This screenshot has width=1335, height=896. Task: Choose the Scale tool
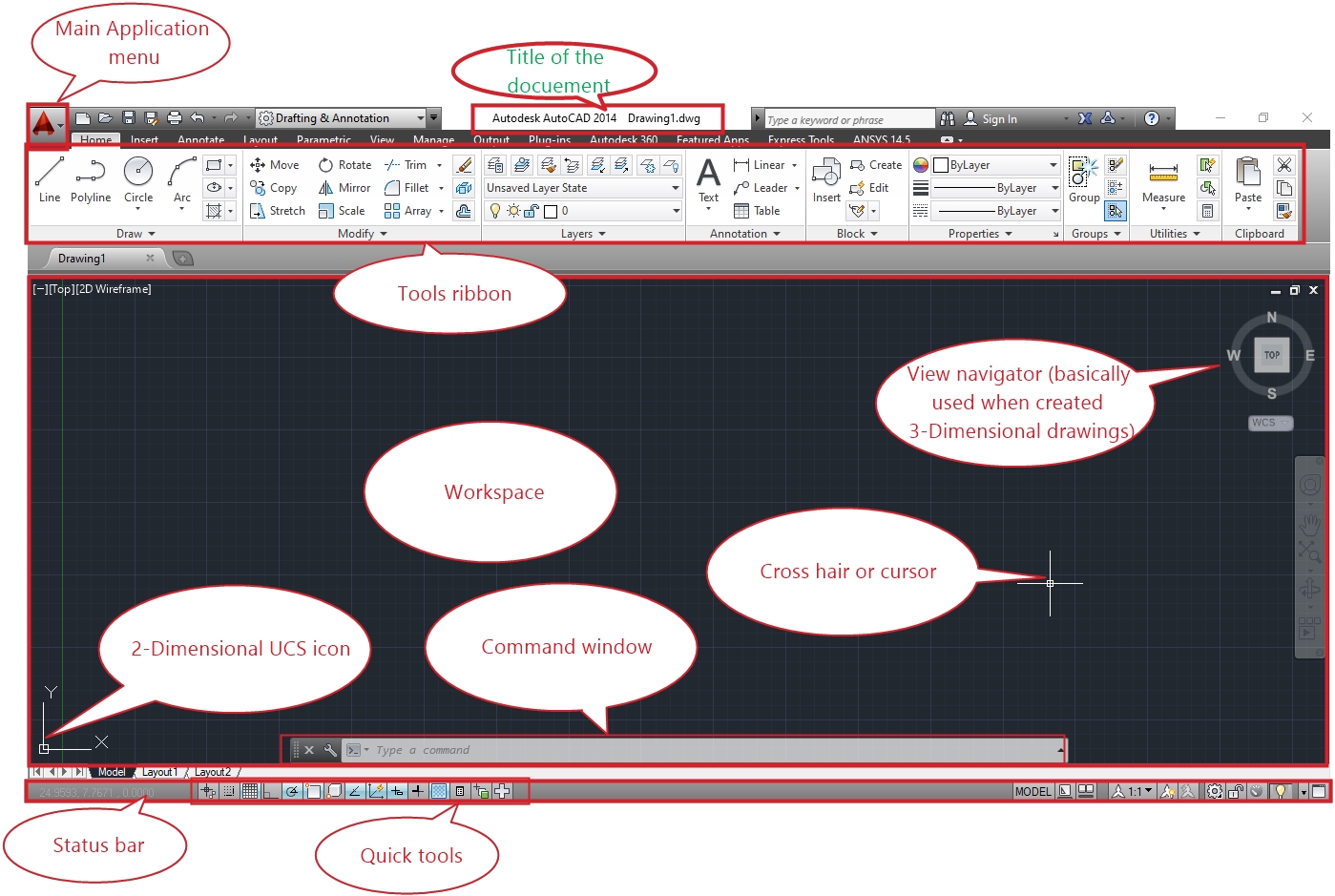pos(342,211)
